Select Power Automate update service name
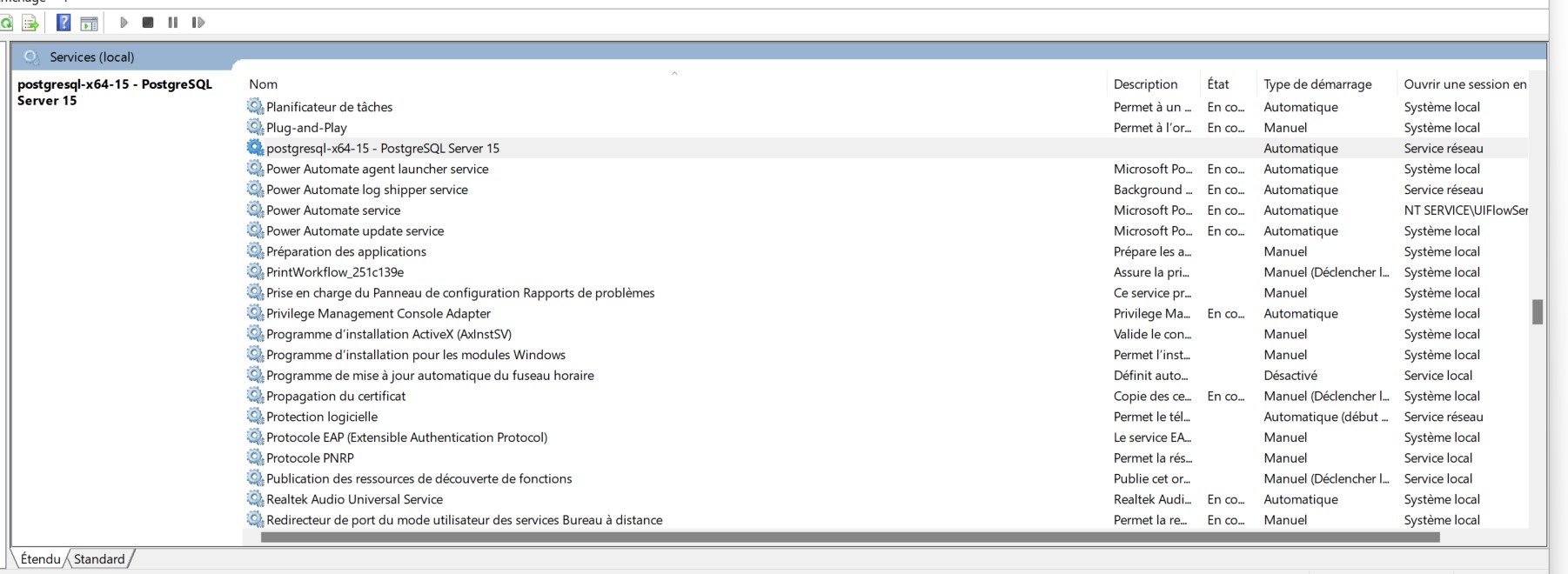Viewport: 1568px width, 574px height. (x=355, y=230)
